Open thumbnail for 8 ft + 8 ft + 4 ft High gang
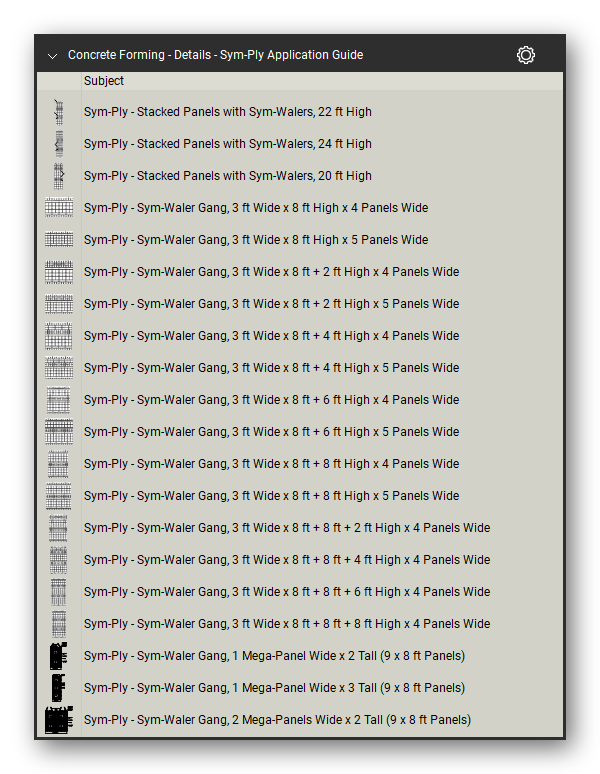This screenshot has height=774, width=600. point(58,560)
